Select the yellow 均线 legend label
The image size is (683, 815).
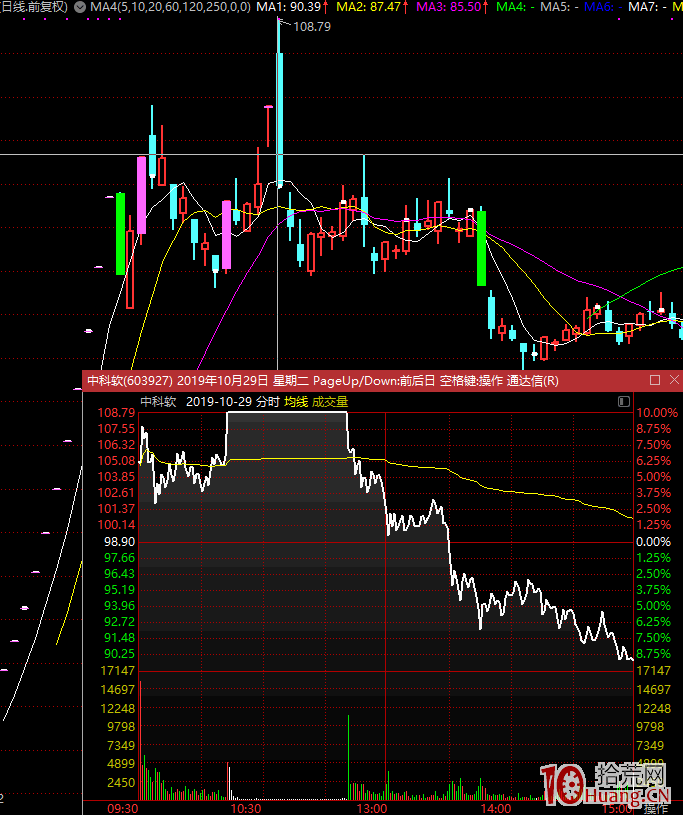(x=296, y=402)
